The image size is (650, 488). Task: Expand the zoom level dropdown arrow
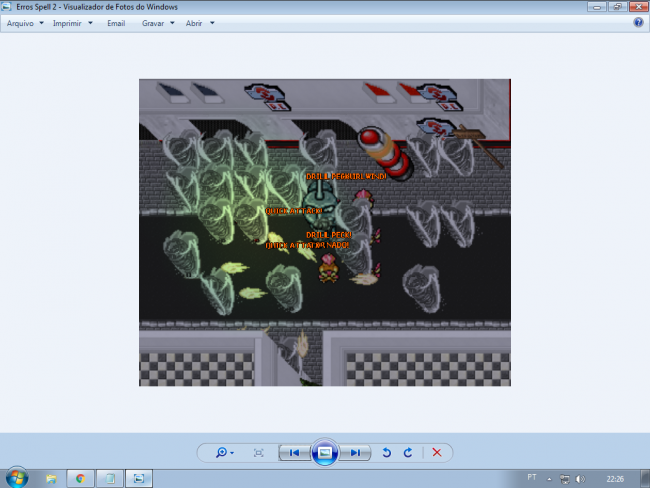(232, 453)
